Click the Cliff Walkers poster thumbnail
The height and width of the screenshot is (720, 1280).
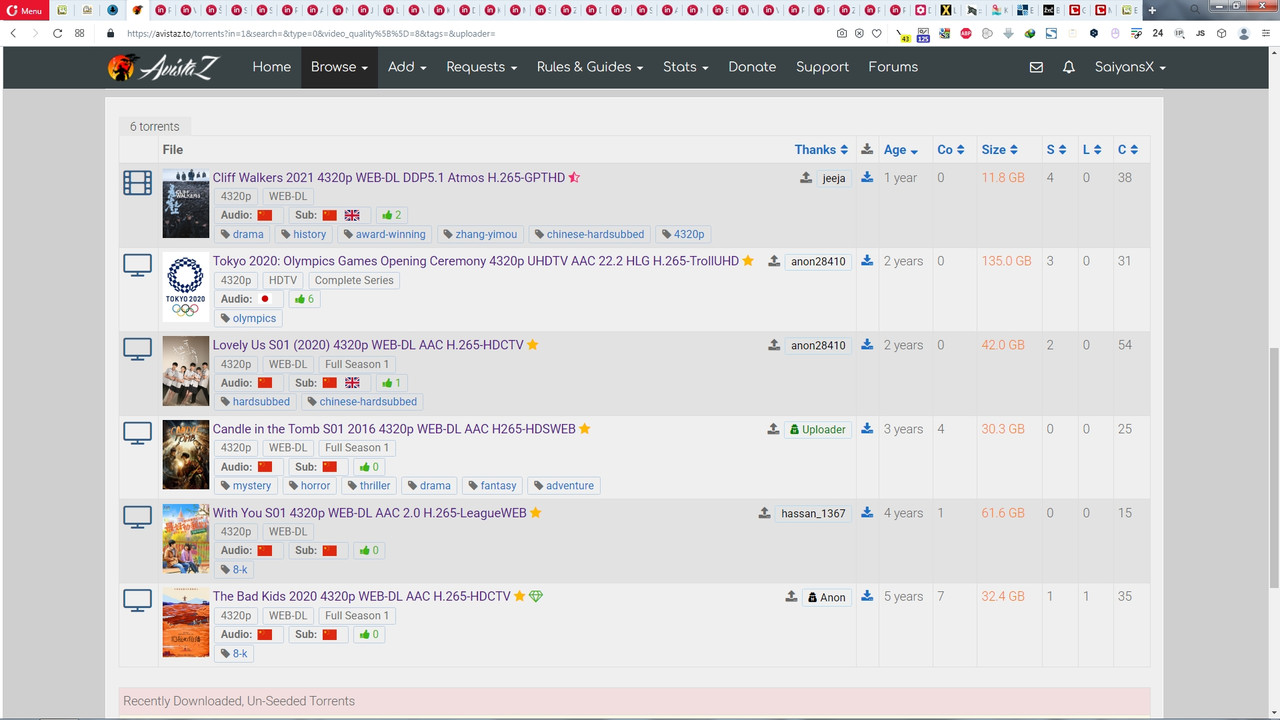pyautogui.click(x=186, y=203)
